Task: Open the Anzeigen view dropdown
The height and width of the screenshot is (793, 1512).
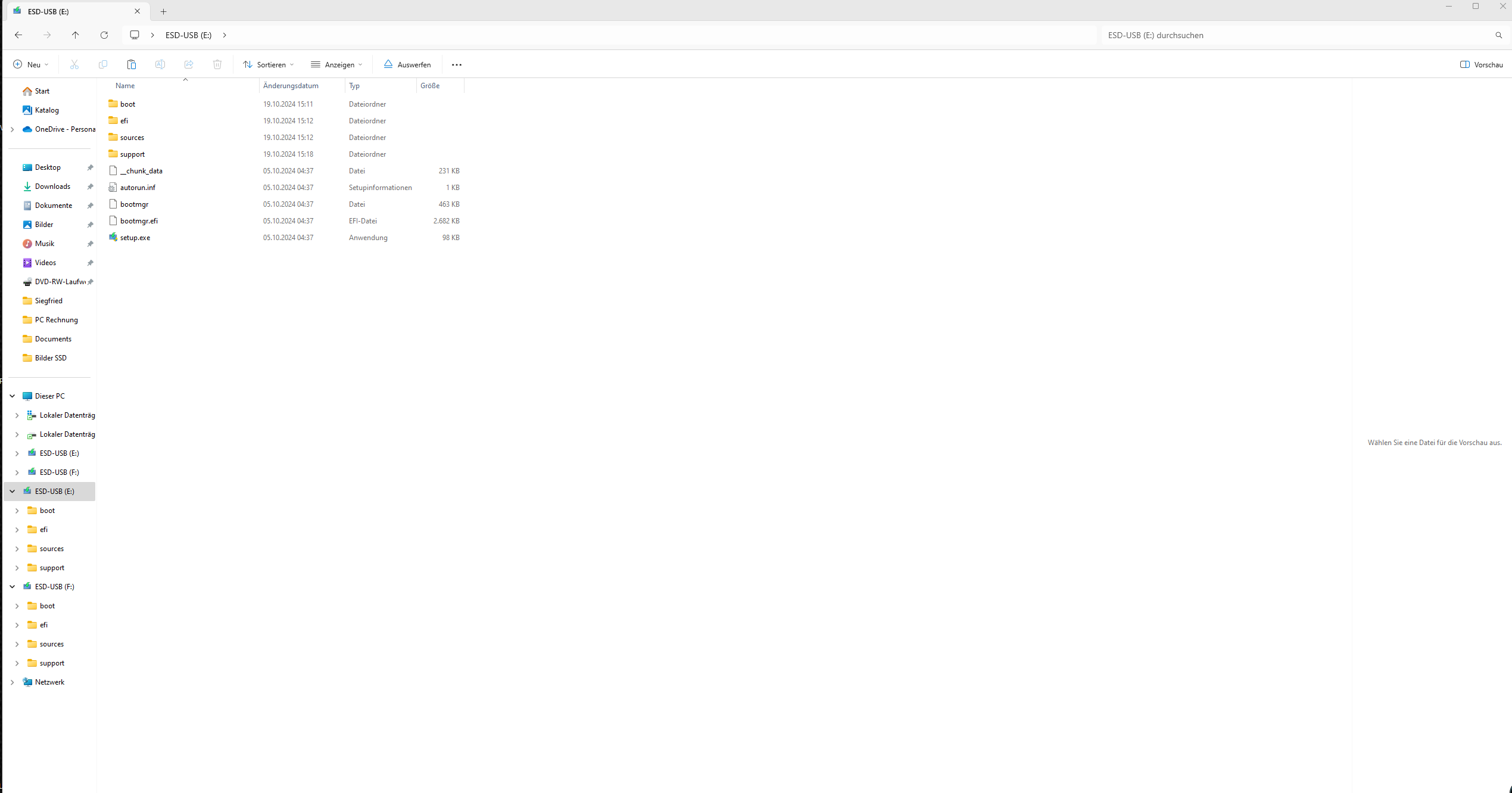Action: [x=336, y=64]
